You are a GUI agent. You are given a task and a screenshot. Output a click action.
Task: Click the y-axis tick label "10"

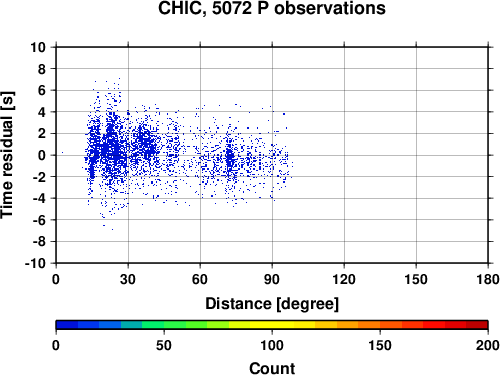(x=38, y=47)
